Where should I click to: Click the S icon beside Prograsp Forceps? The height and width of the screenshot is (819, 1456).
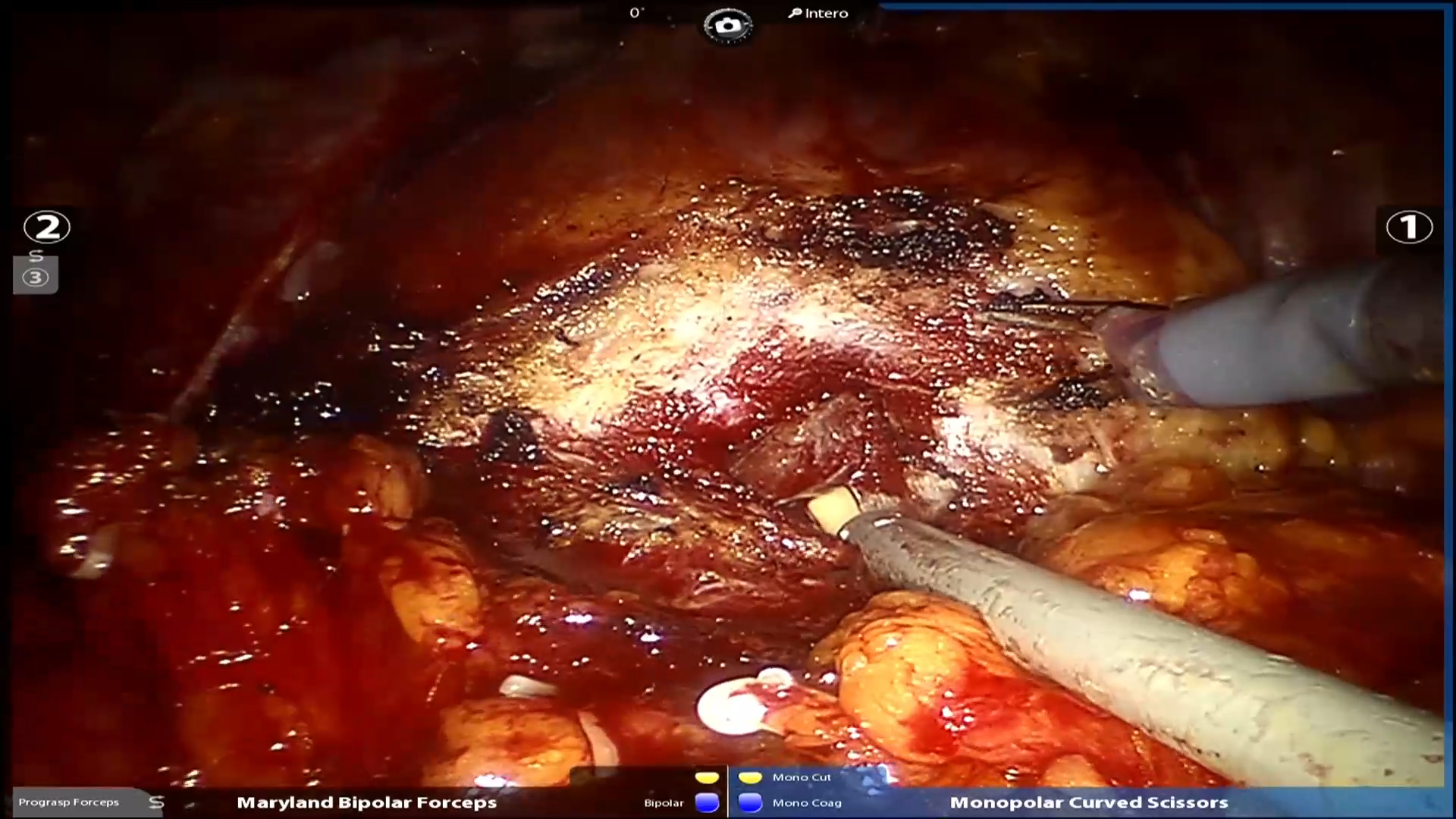click(x=156, y=802)
